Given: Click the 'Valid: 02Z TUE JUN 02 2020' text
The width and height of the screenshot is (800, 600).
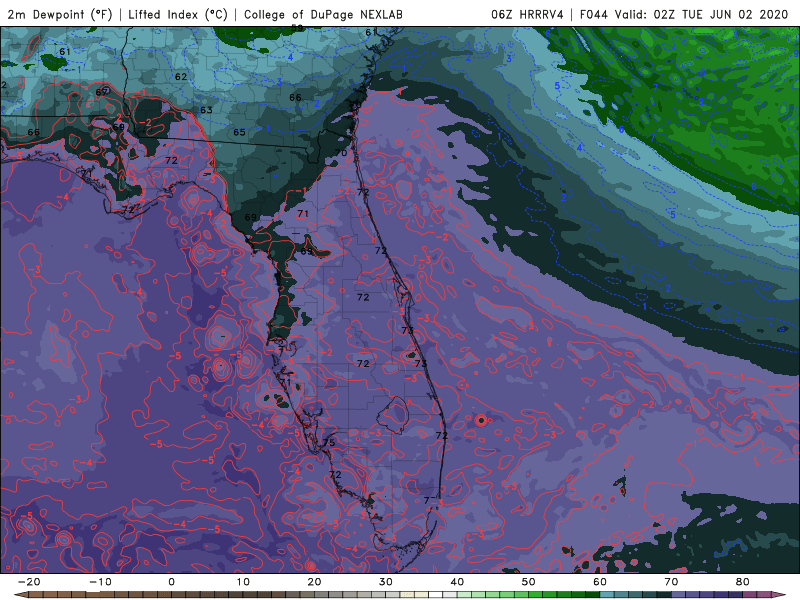Looking at the screenshot, I should click(x=701, y=14).
